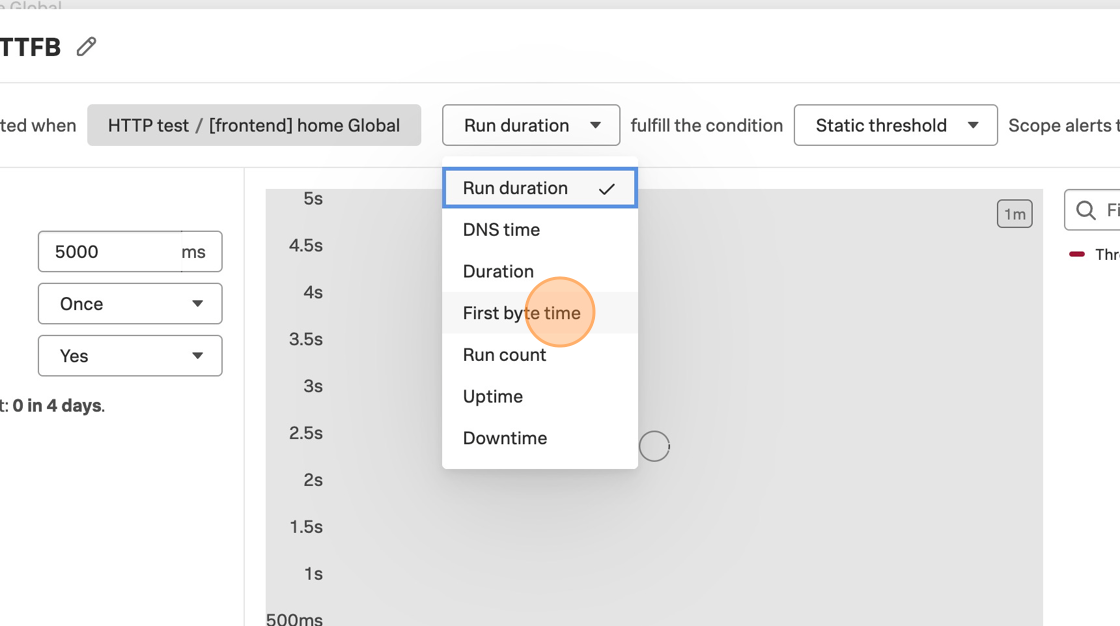Select Run count from menu
1120x626 pixels.
504,355
